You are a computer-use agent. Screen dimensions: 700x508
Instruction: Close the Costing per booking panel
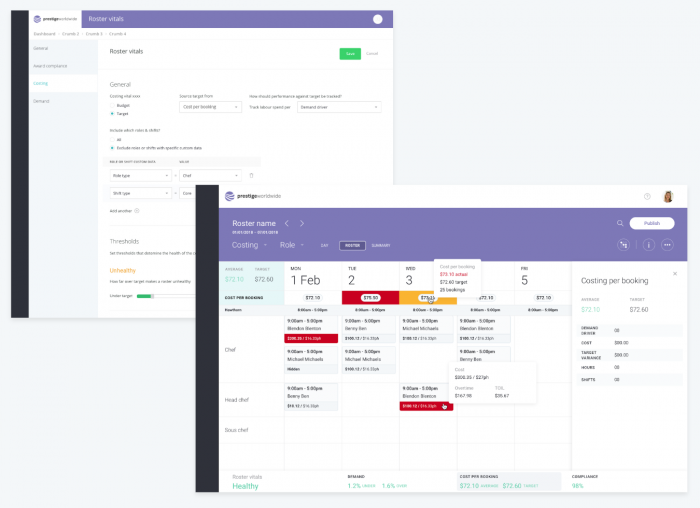[675, 274]
